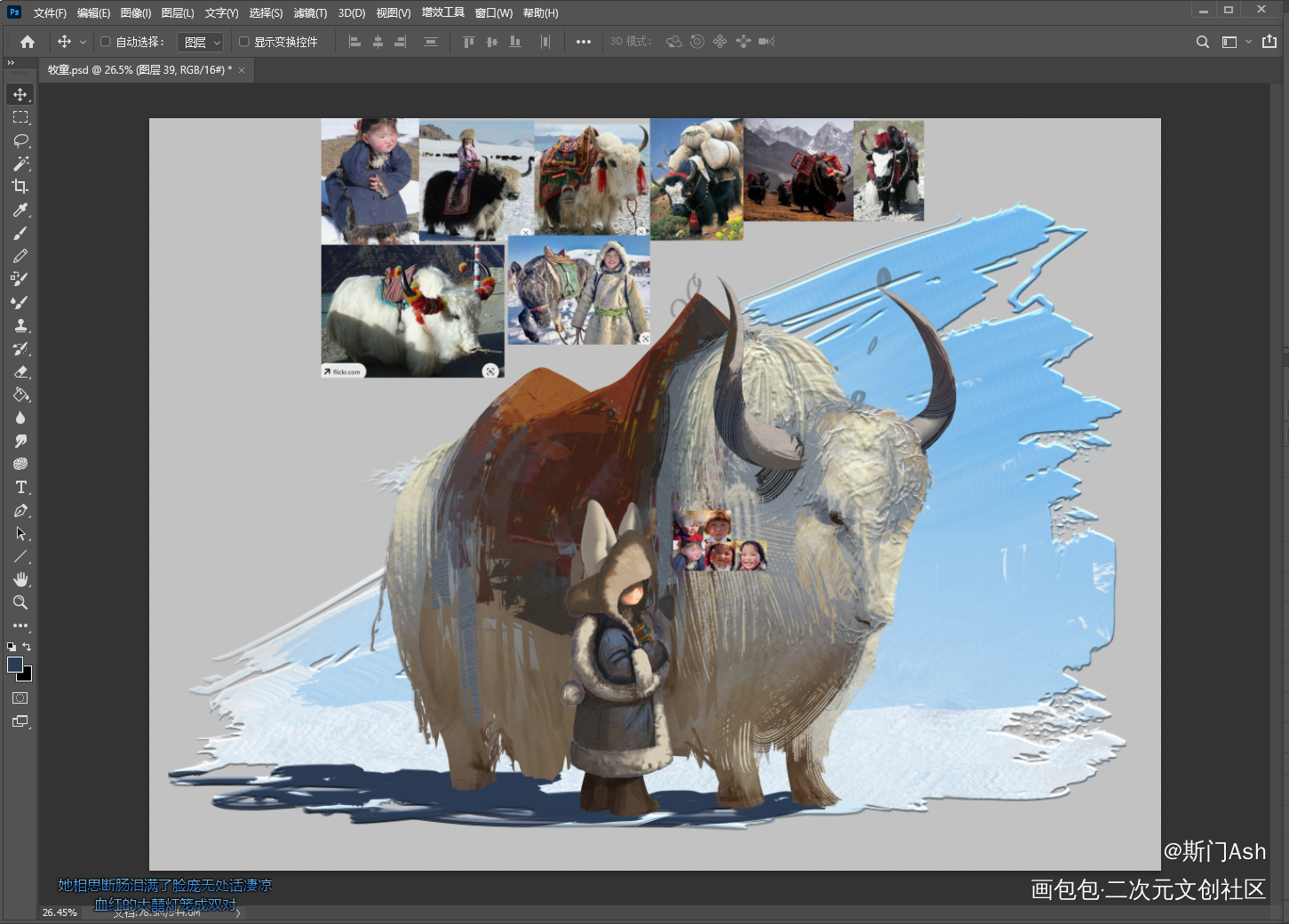Click the background color swatch
1289x924 pixels.
[26, 674]
